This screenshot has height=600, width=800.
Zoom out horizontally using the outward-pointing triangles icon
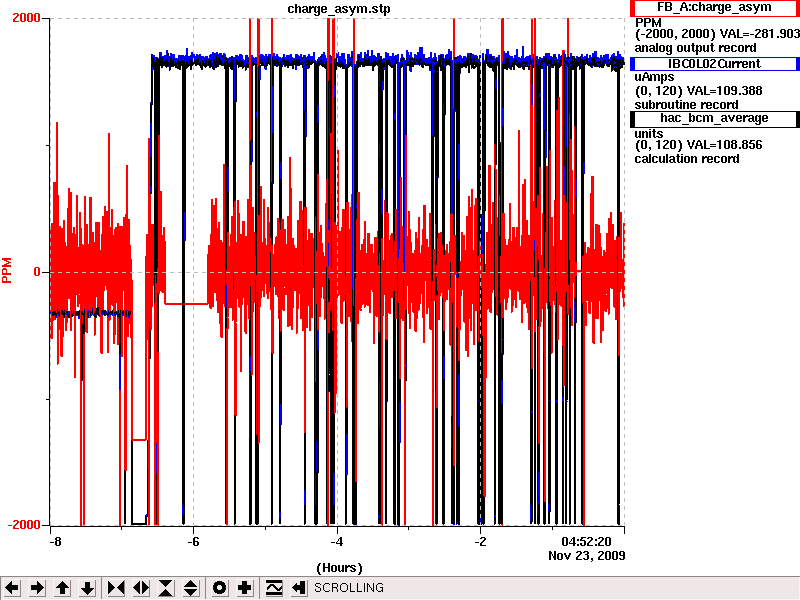point(141,588)
